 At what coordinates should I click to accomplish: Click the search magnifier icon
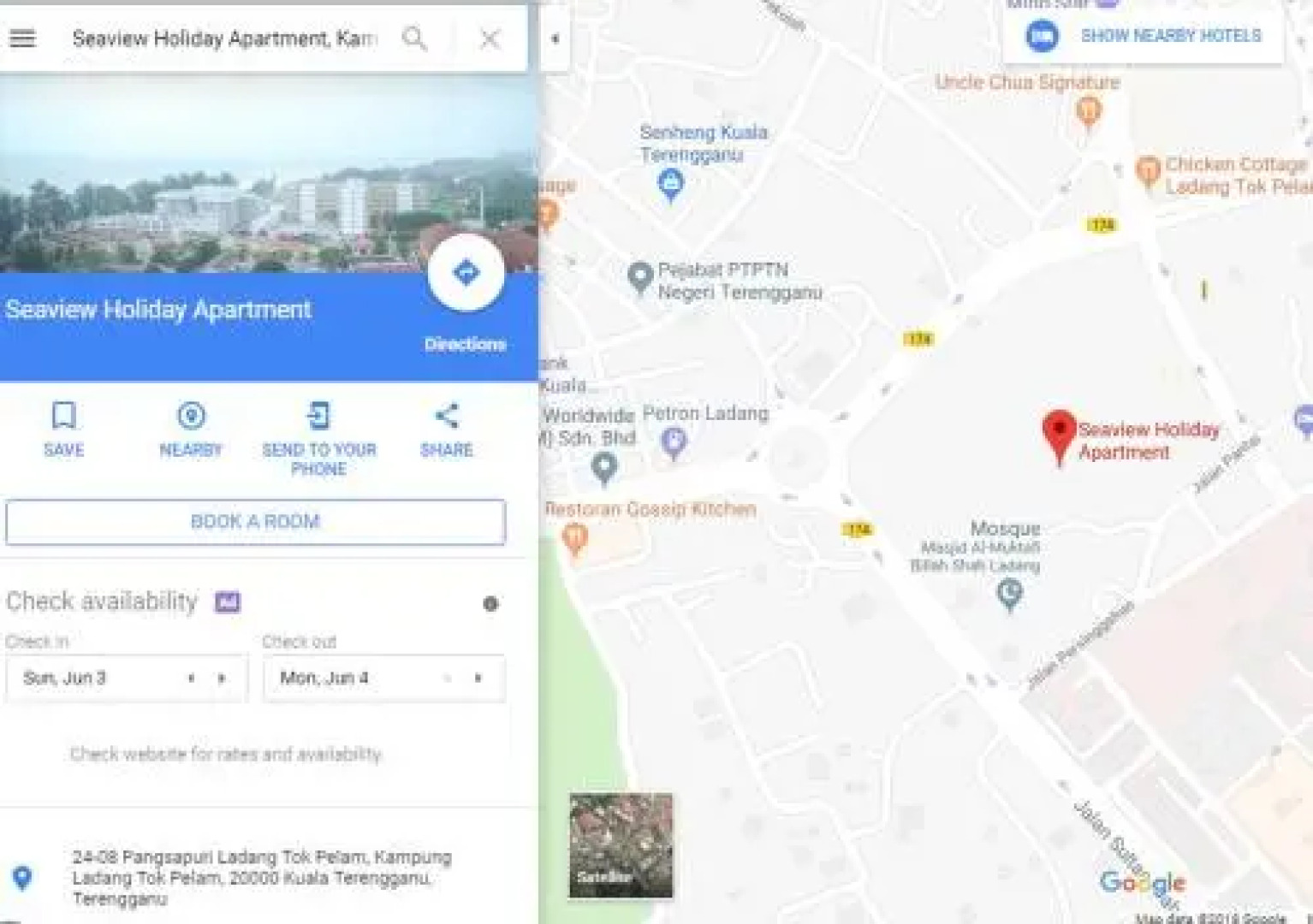415,38
